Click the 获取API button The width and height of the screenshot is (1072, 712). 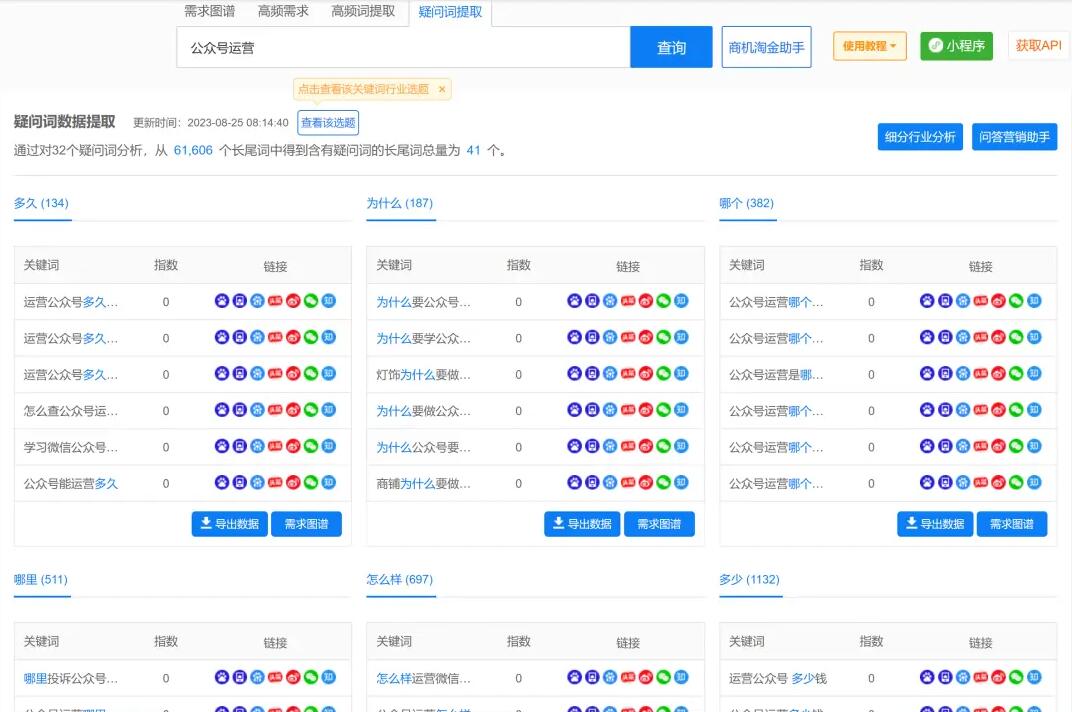(1038, 45)
